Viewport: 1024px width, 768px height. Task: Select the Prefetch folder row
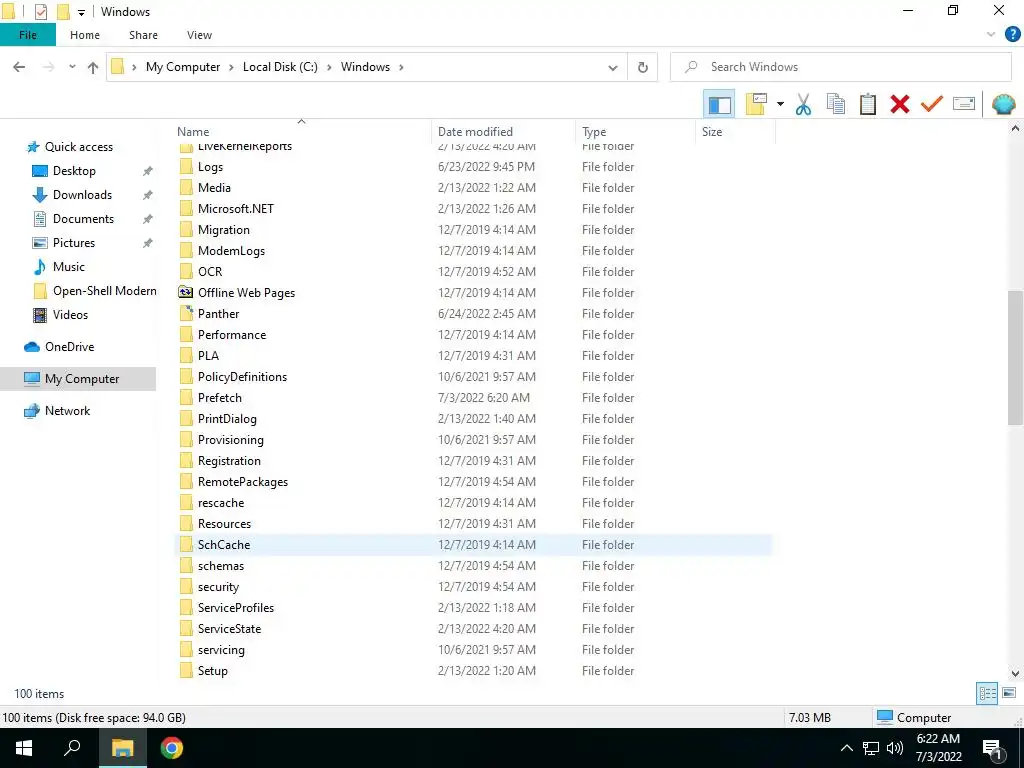click(474, 398)
